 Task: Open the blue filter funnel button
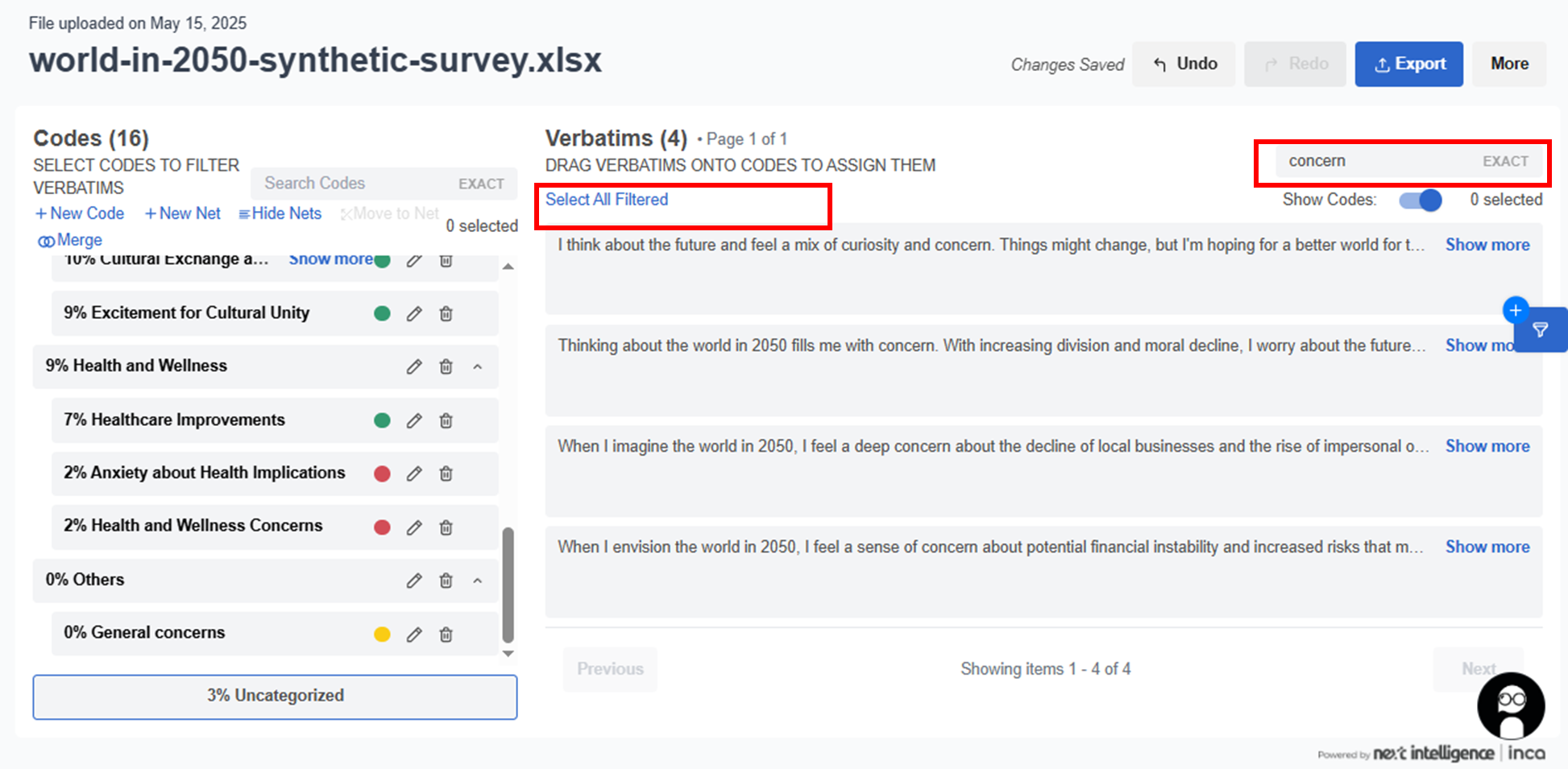[x=1540, y=330]
